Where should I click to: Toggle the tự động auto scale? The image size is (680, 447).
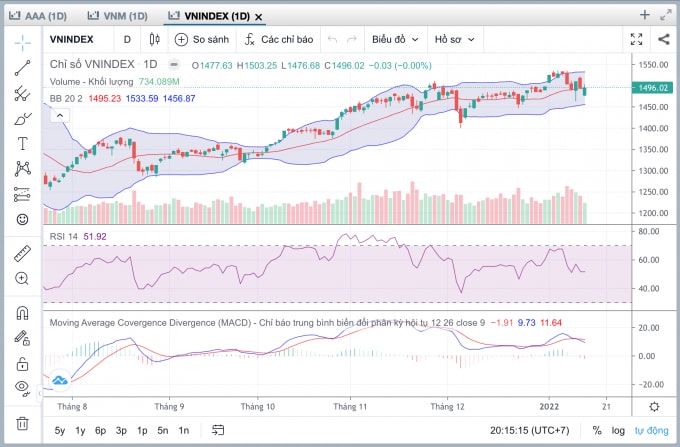pyautogui.click(x=651, y=431)
